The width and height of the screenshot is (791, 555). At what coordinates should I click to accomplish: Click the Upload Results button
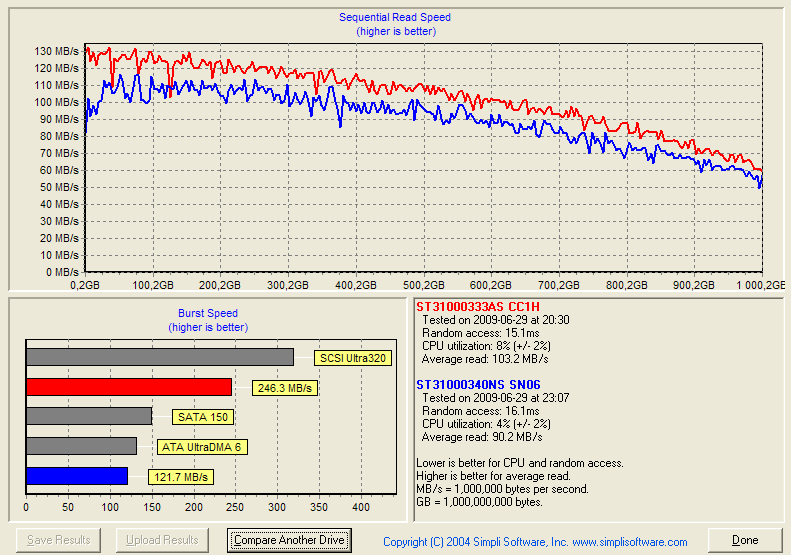(x=164, y=540)
